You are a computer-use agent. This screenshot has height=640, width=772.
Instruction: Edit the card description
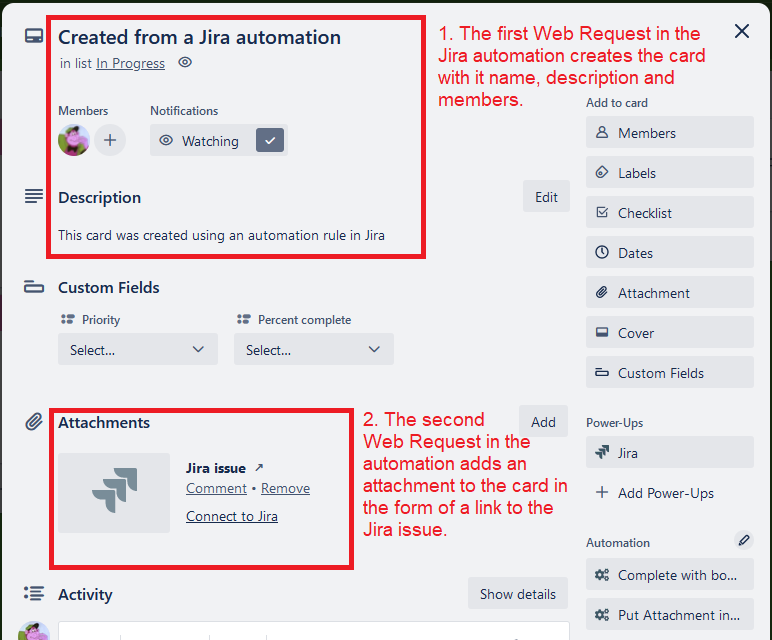click(x=546, y=197)
